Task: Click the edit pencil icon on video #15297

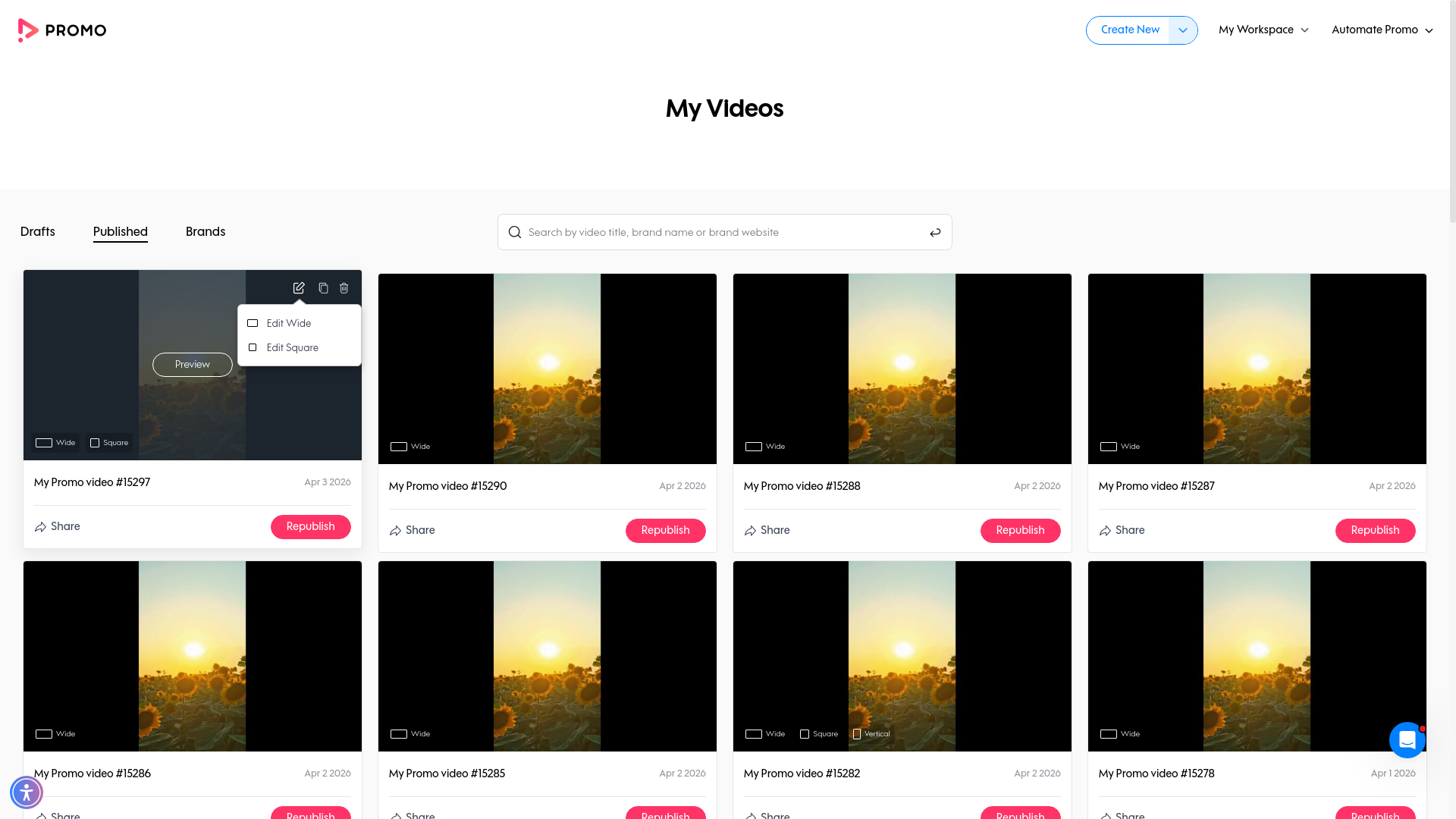Action: [x=299, y=288]
